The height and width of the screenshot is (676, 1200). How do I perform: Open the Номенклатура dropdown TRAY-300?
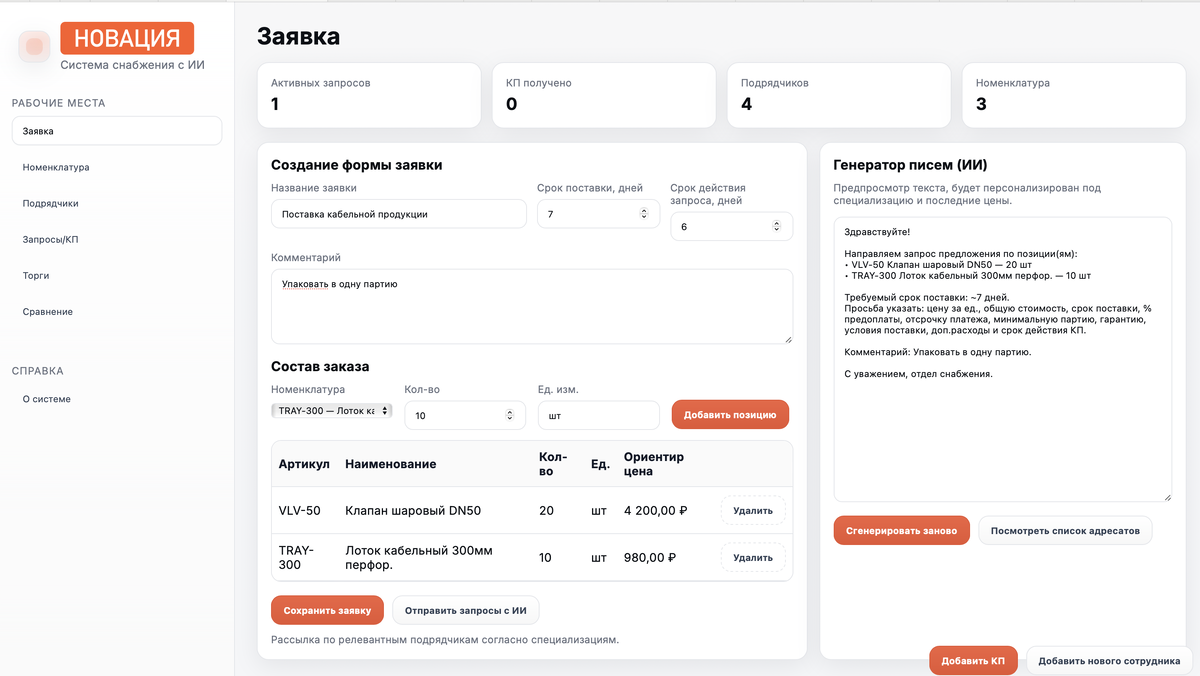(332, 411)
